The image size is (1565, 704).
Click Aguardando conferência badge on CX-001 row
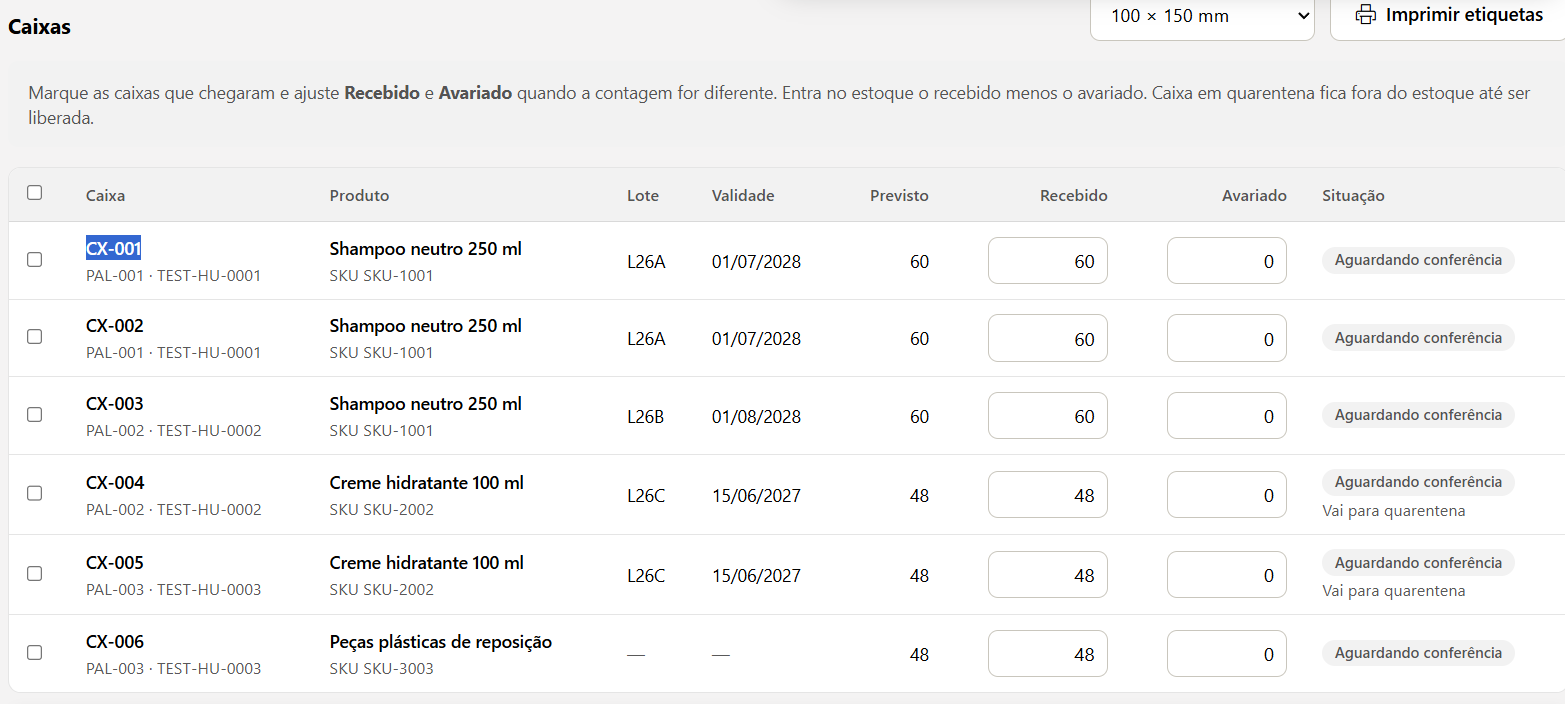(1418, 260)
